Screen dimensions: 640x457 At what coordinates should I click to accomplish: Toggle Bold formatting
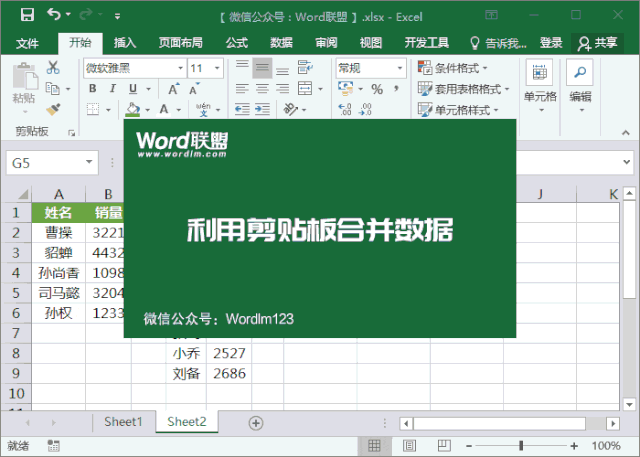[93, 89]
